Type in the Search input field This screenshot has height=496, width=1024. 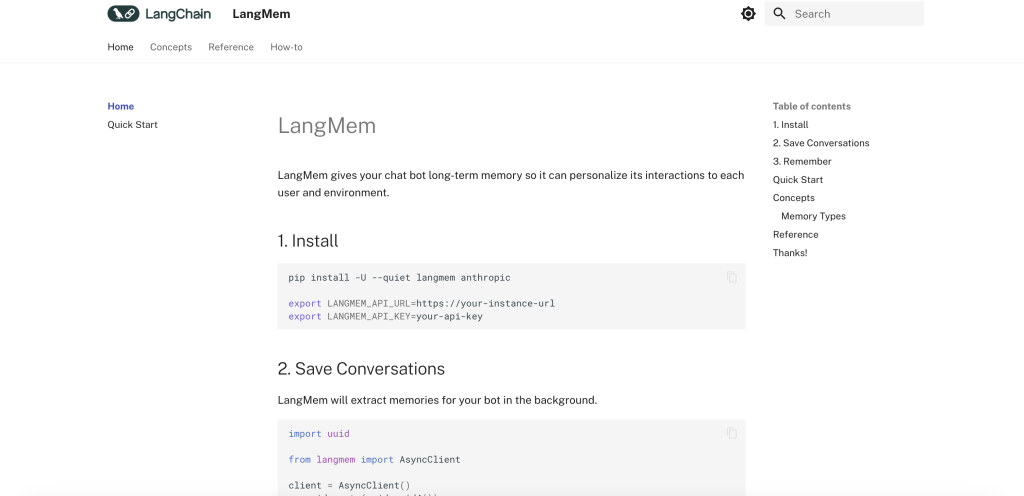pyautogui.click(x=855, y=14)
